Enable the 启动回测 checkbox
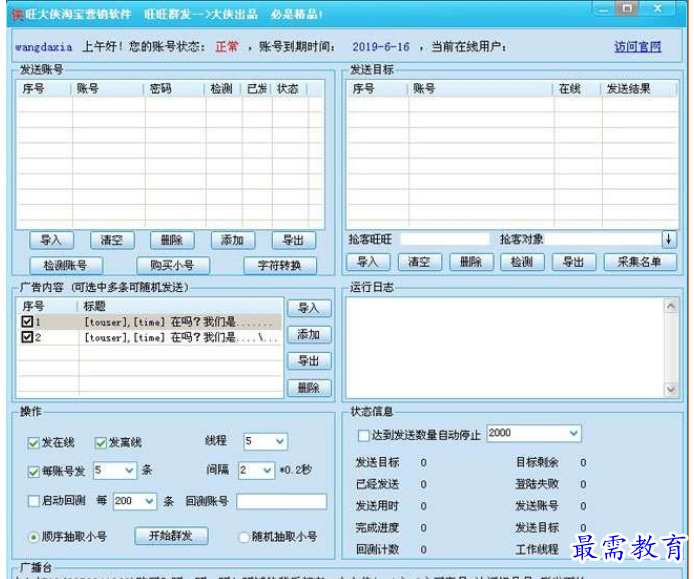 point(34,501)
